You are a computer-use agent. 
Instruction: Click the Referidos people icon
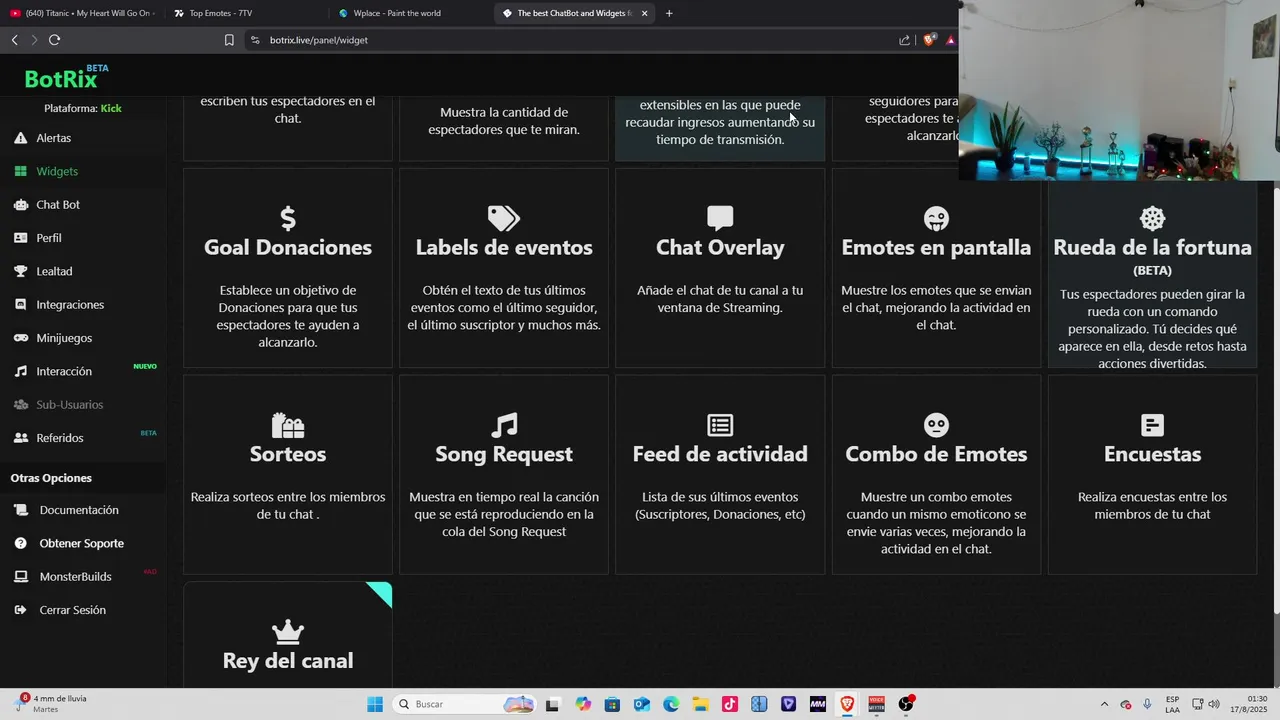point(20,438)
